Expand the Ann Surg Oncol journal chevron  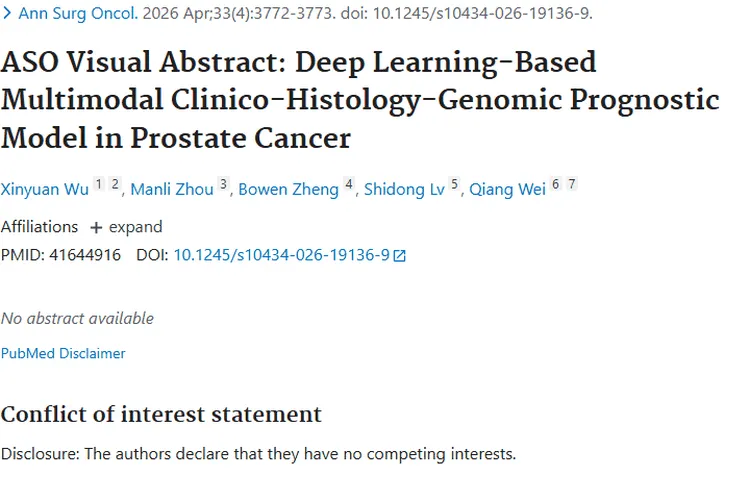(7, 14)
